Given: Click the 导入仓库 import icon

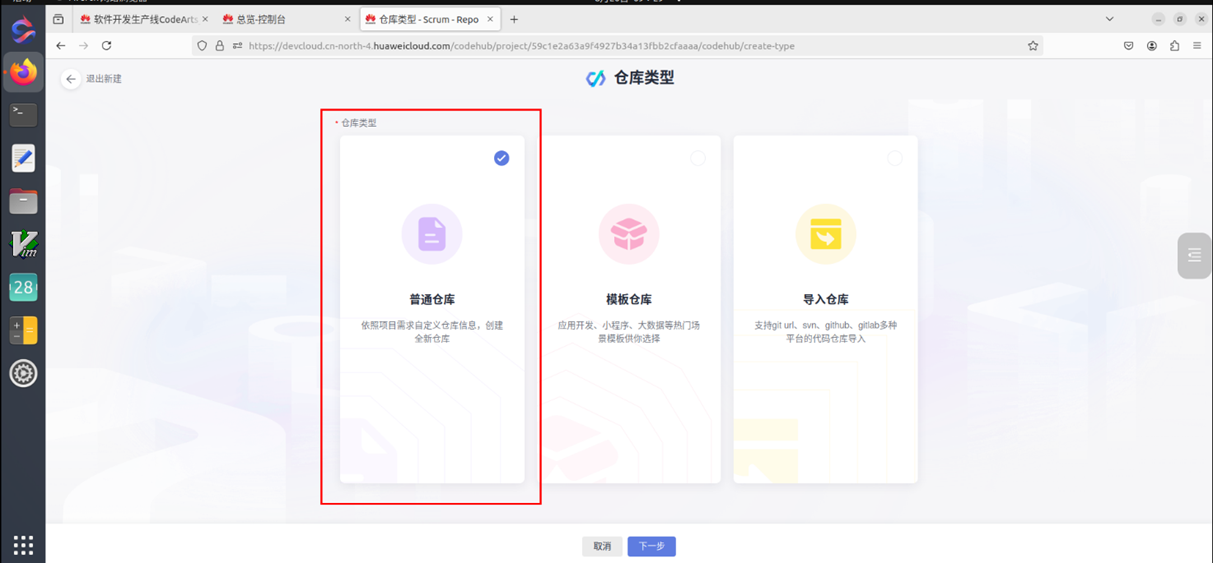Looking at the screenshot, I should pos(826,234).
